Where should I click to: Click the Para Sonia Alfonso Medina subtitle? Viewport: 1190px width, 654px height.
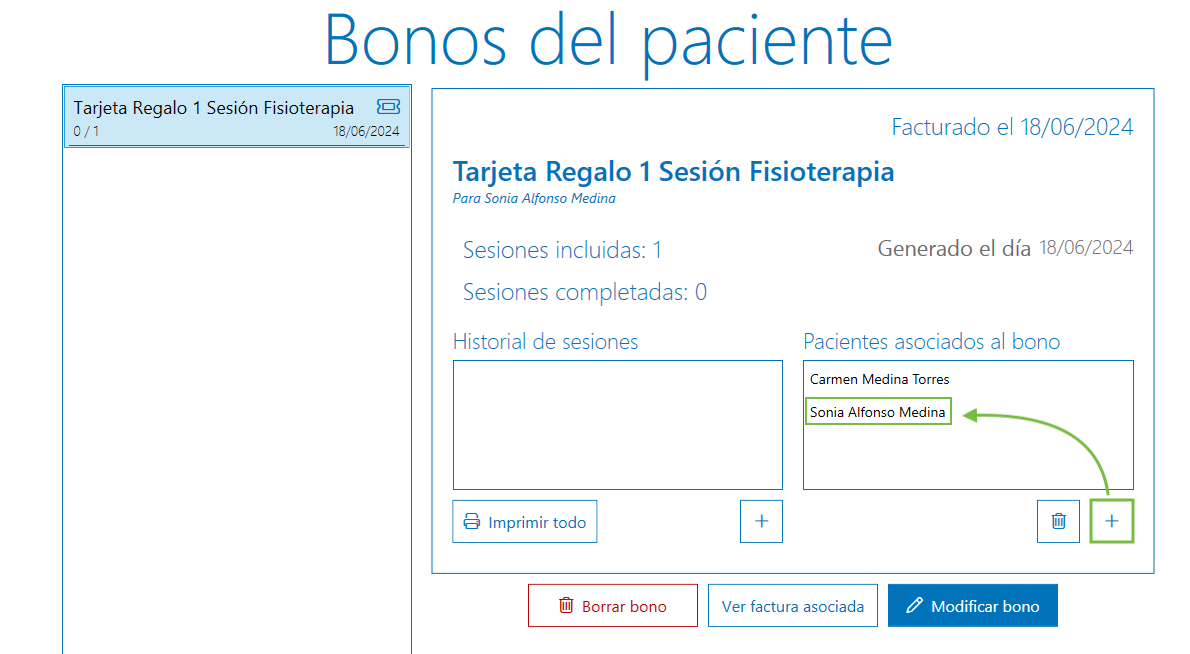point(534,199)
